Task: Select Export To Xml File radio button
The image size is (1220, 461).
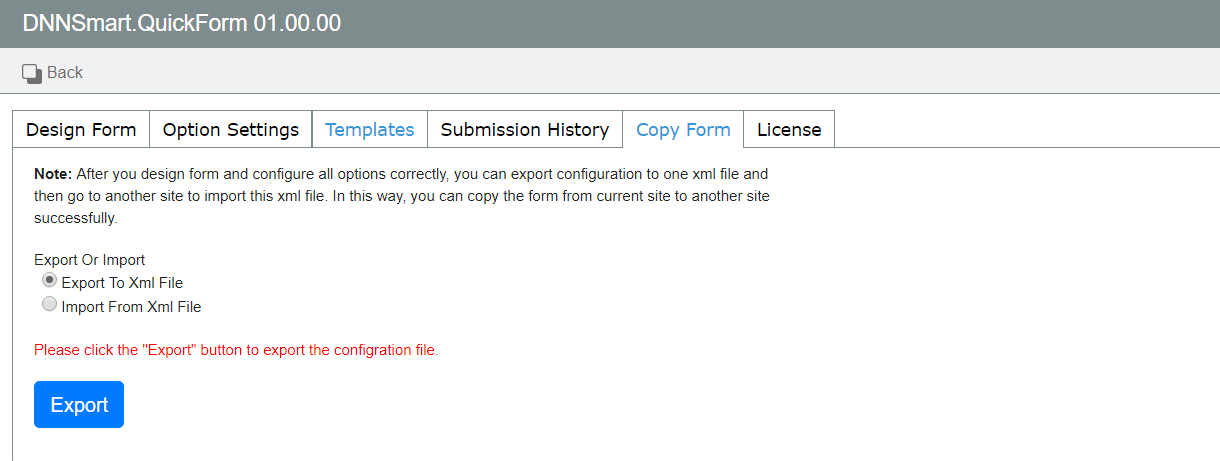Action: coord(49,282)
